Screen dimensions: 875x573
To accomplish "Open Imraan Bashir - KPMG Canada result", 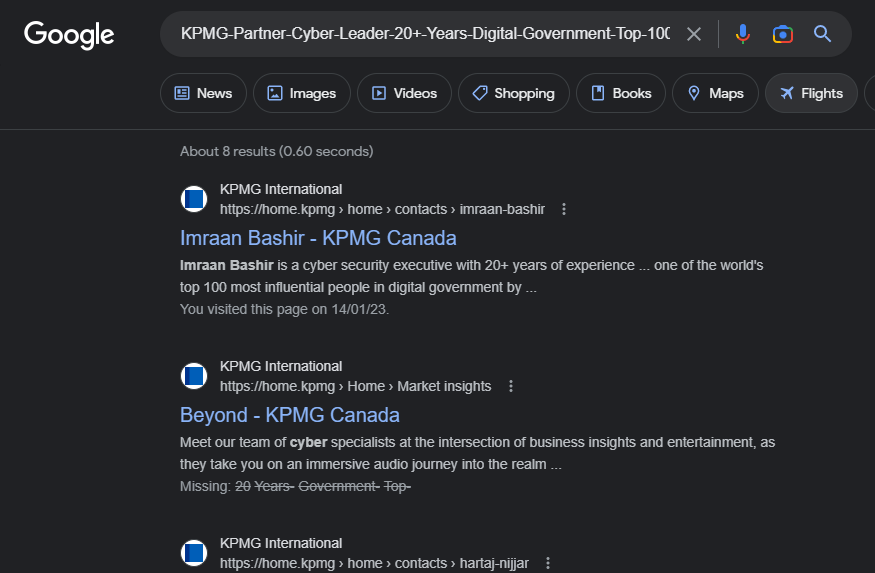I will 318,238.
